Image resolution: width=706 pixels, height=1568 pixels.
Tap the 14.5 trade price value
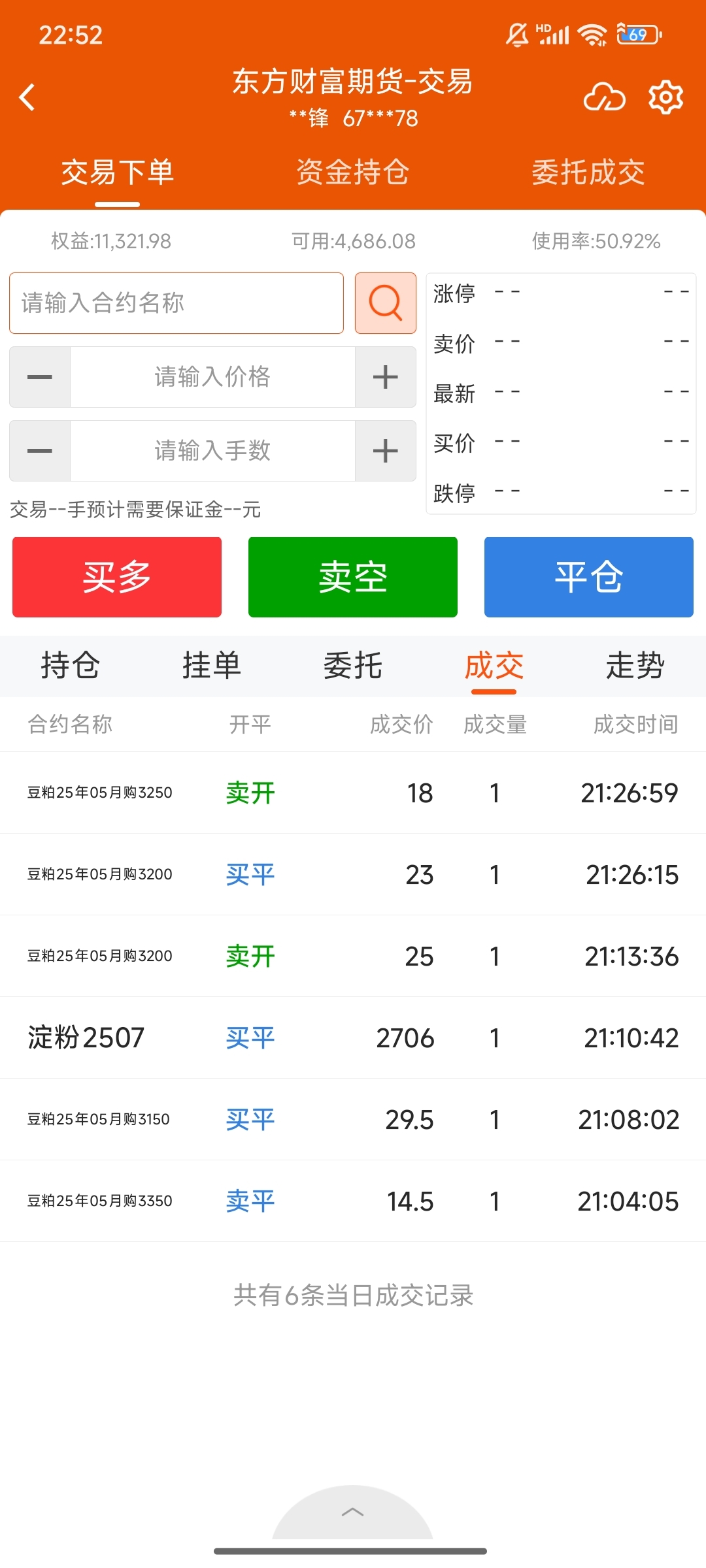410,1201
